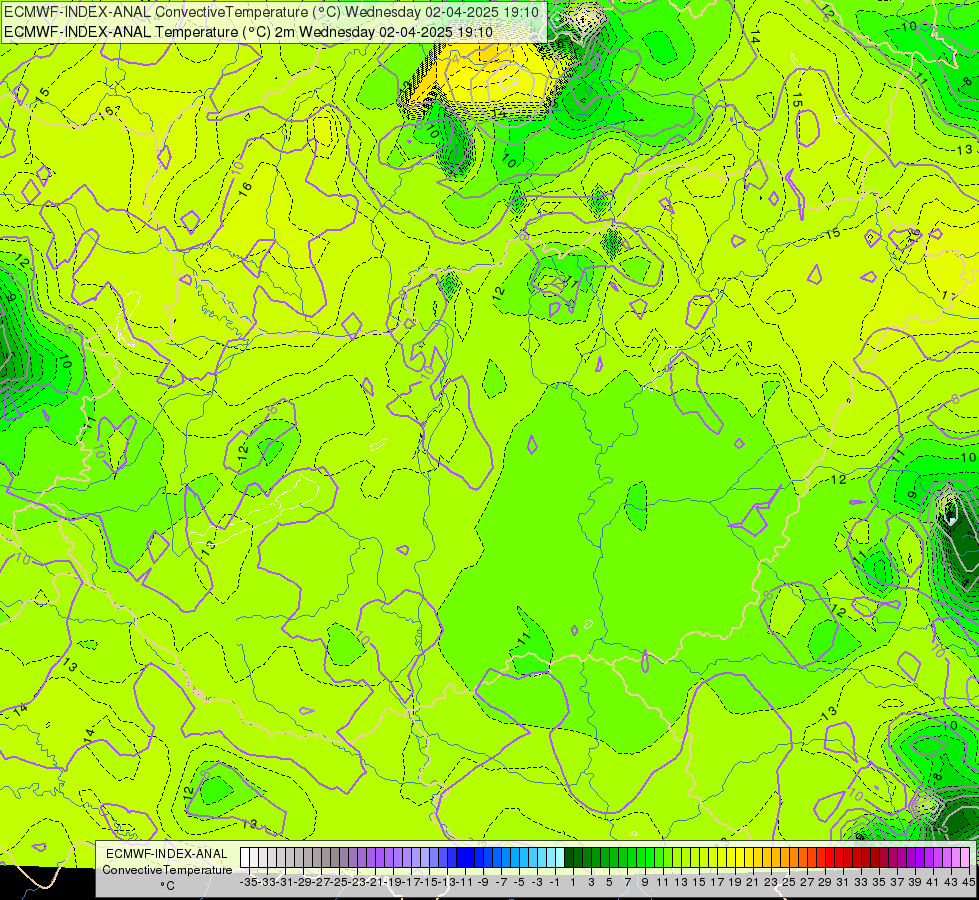The image size is (979, 900).
Task: Select the pink rightmost swatch above 45
Action: [965, 858]
